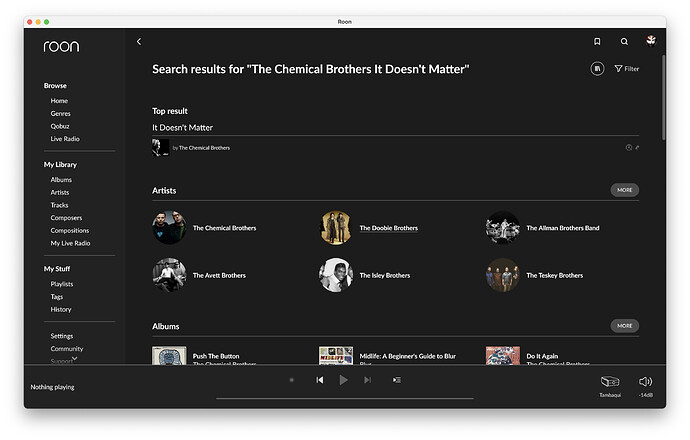The width and height of the screenshot is (690, 440).
Task: Expand sidebar with the down chevron
Action: (74, 358)
